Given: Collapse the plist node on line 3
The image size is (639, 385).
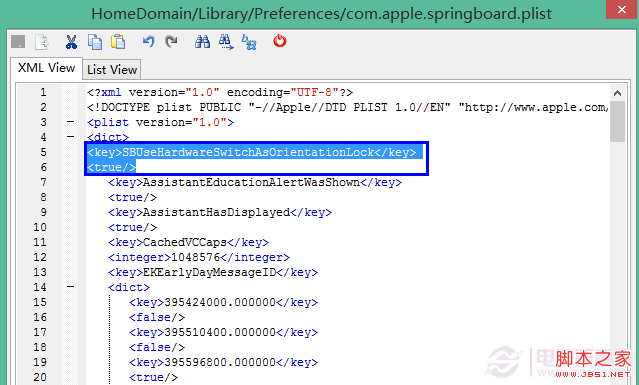Looking at the screenshot, I should pos(71,122).
